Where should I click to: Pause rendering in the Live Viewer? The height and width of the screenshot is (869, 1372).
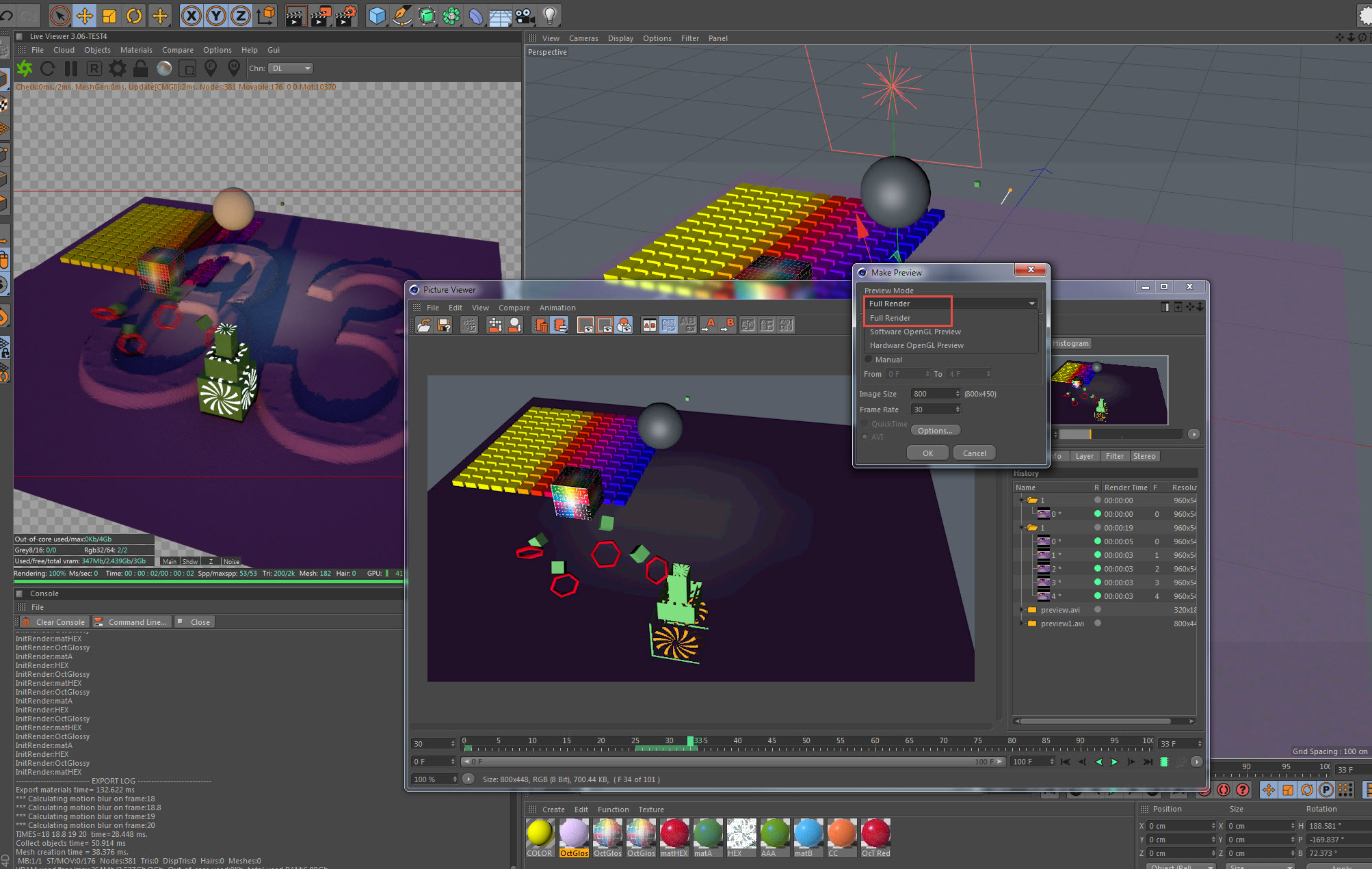point(71,68)
